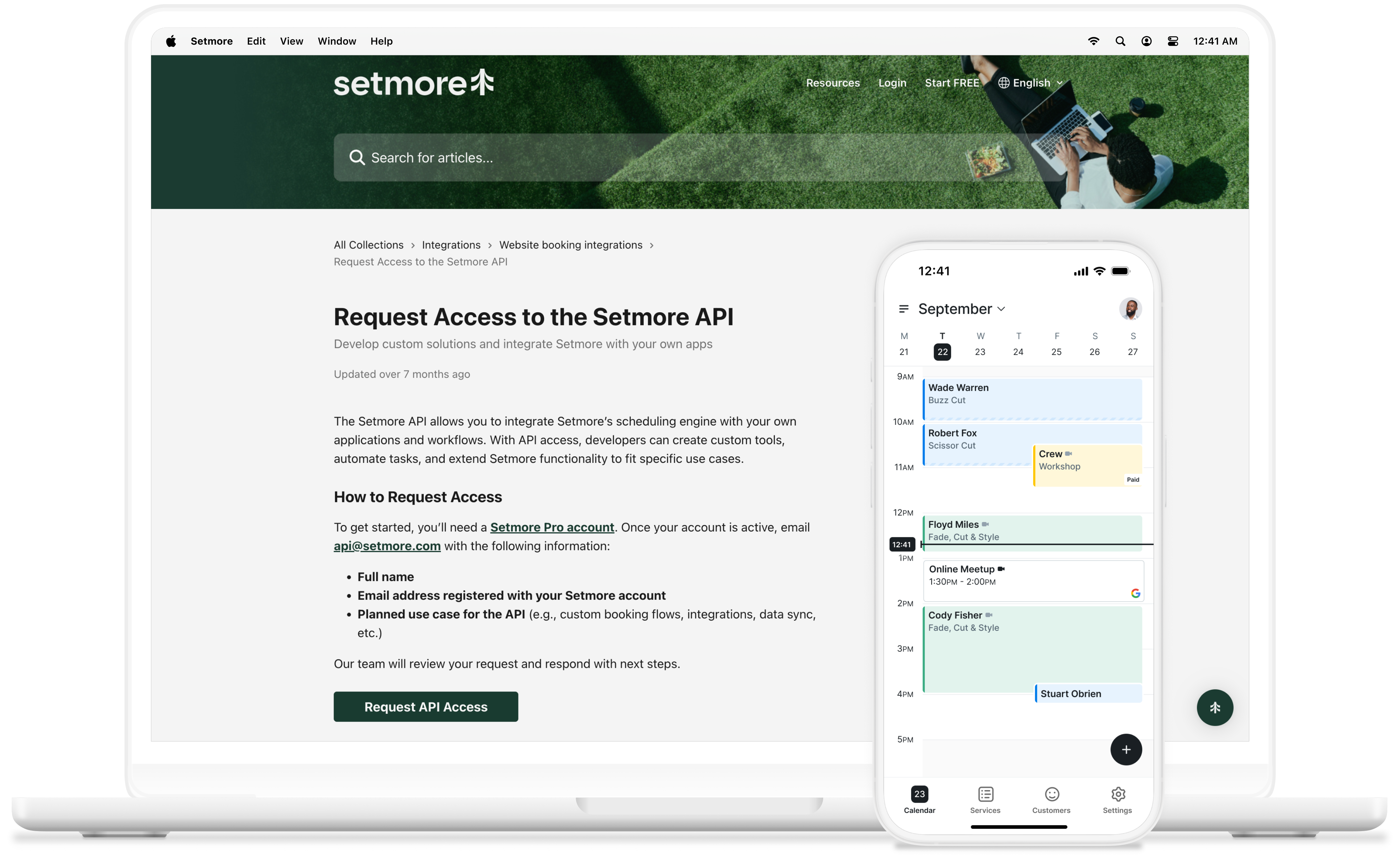The image size is (1400, 862).
Task: Open the profile avatar in phone app
Action: 1130,309
